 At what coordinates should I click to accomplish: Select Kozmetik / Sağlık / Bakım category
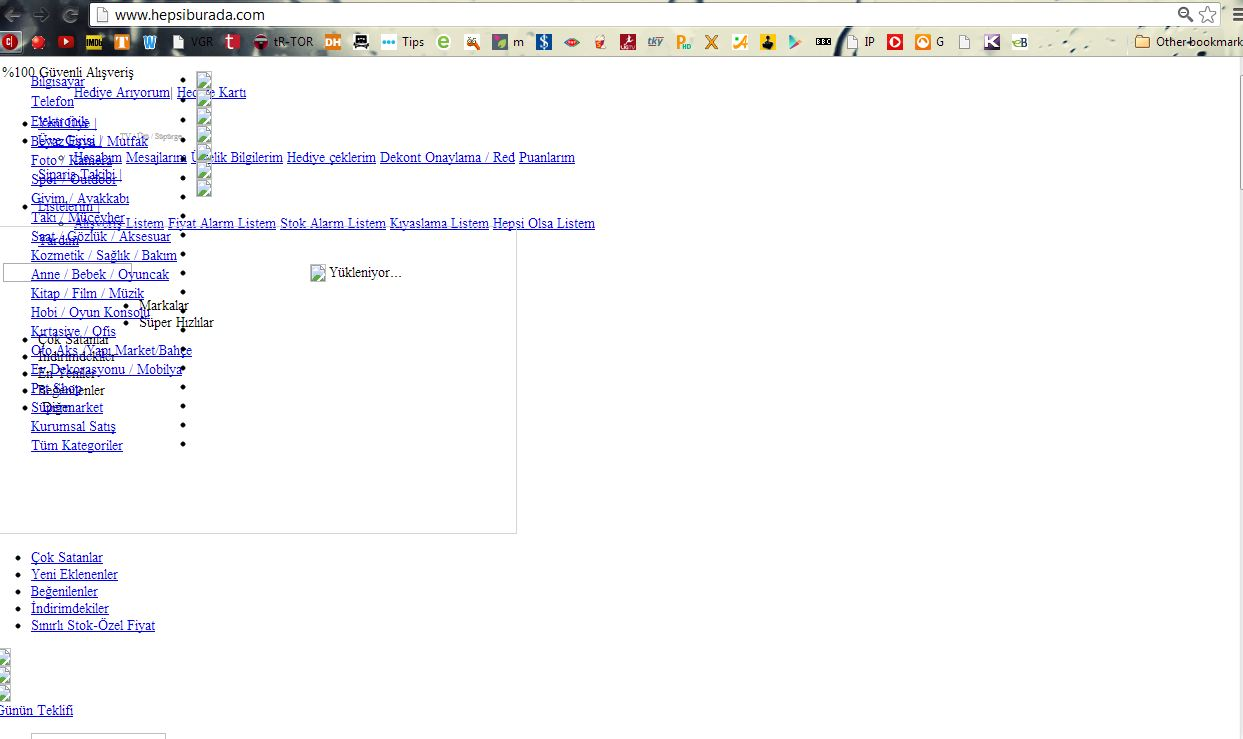click(x=104, y=255)
